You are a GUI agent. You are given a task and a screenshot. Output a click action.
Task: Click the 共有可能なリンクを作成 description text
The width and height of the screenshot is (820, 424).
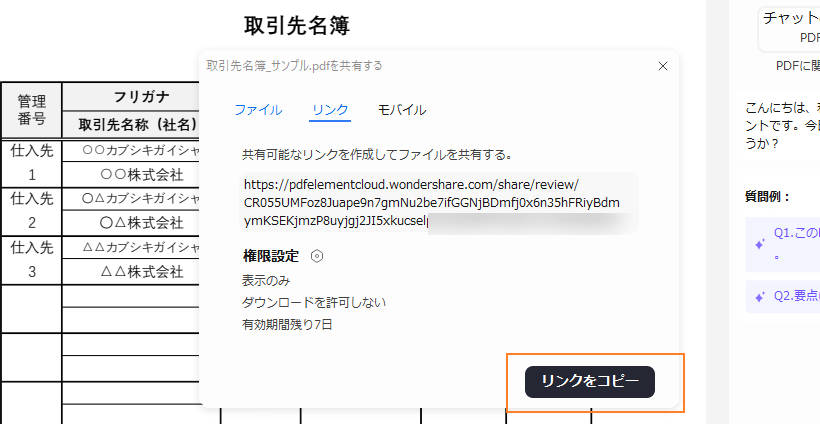[x=376, y=154]
